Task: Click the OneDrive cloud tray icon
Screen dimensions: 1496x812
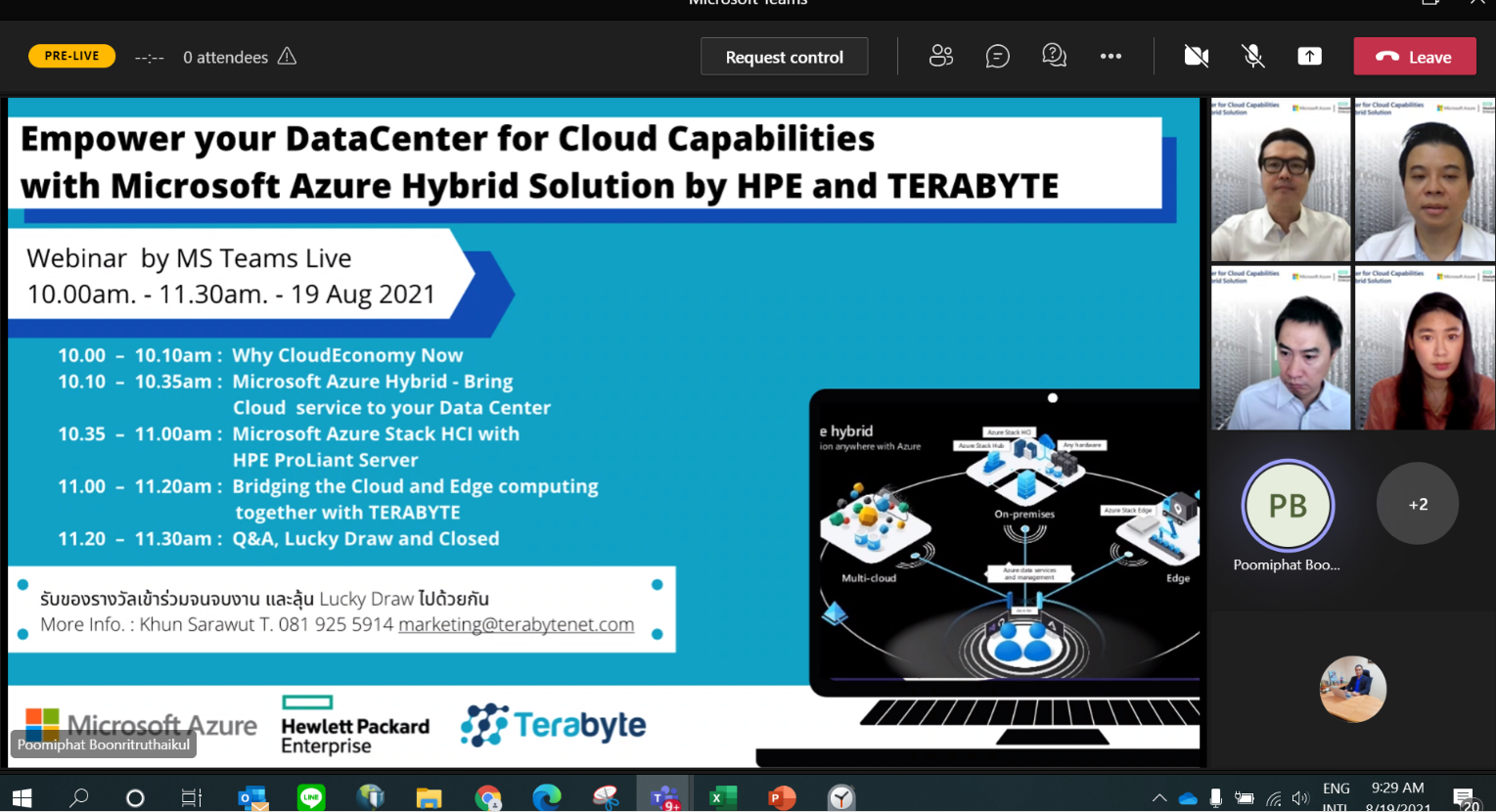Action: tap(1188, 798)
